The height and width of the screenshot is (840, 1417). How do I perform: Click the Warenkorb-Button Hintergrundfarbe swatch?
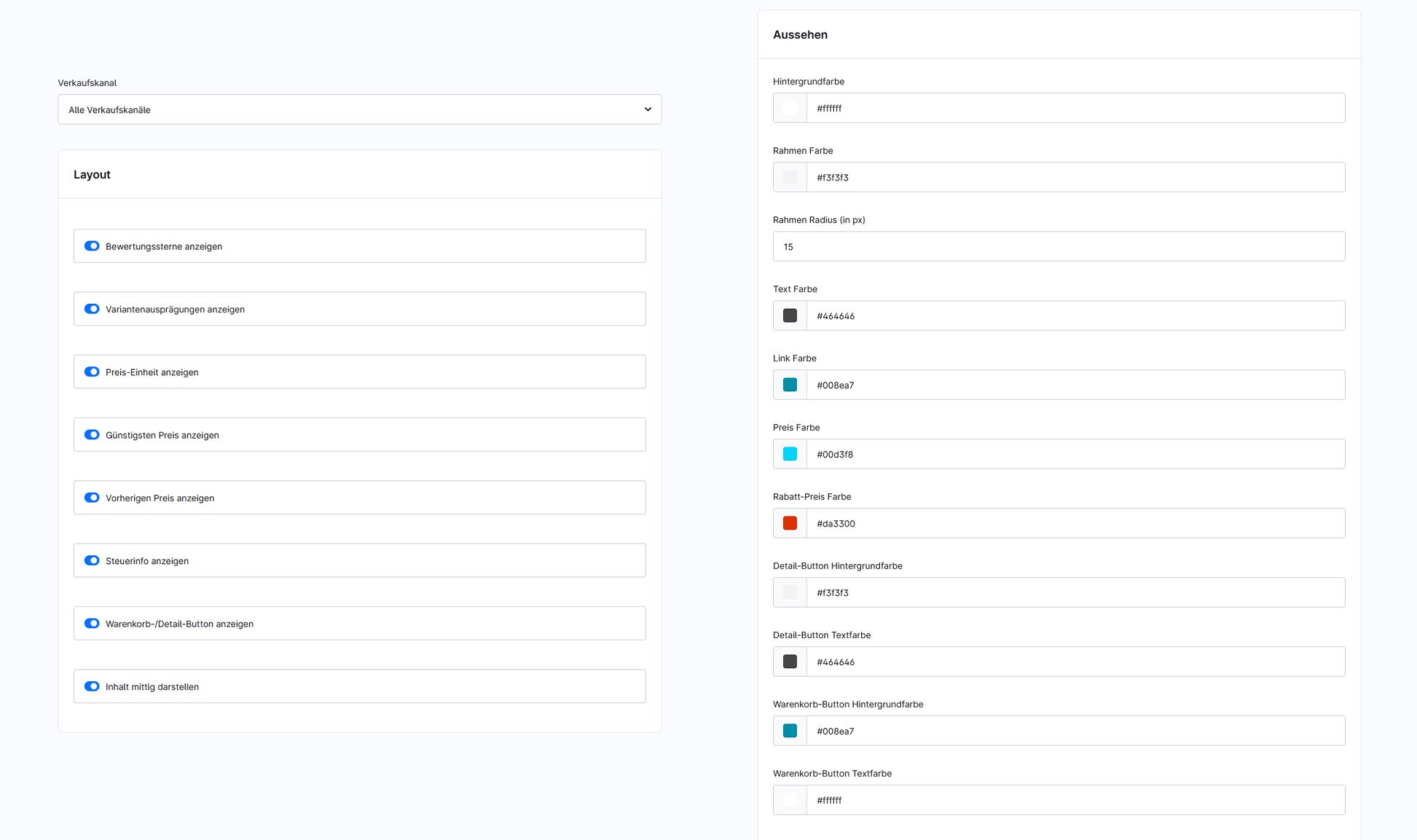click(x=789, y=730)
